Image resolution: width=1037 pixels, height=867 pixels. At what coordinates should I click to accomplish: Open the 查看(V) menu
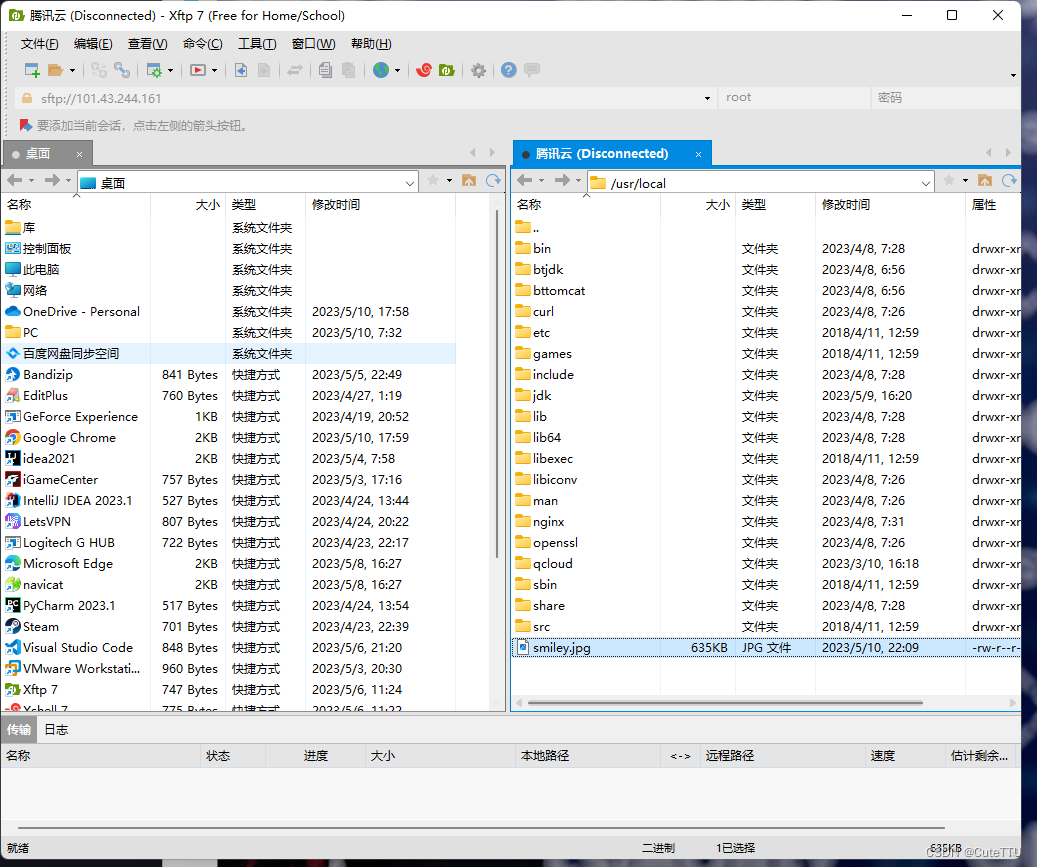click(x=147, y=44)
